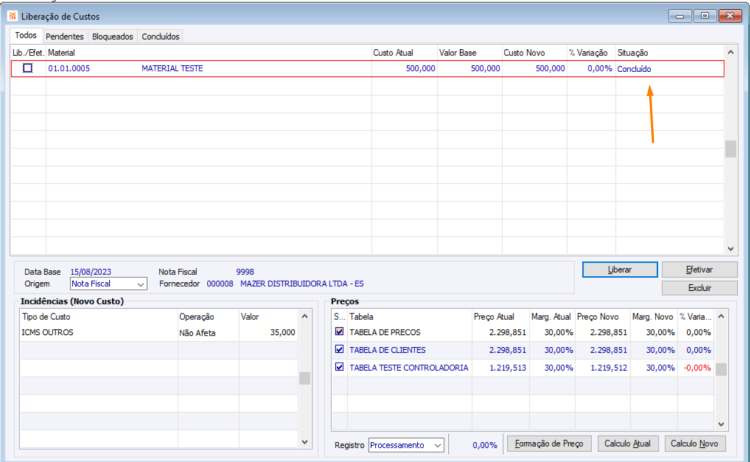Click the Preços table scroll down arrow
The height and width of the screenshot is (462, 750).
(721, 424)
